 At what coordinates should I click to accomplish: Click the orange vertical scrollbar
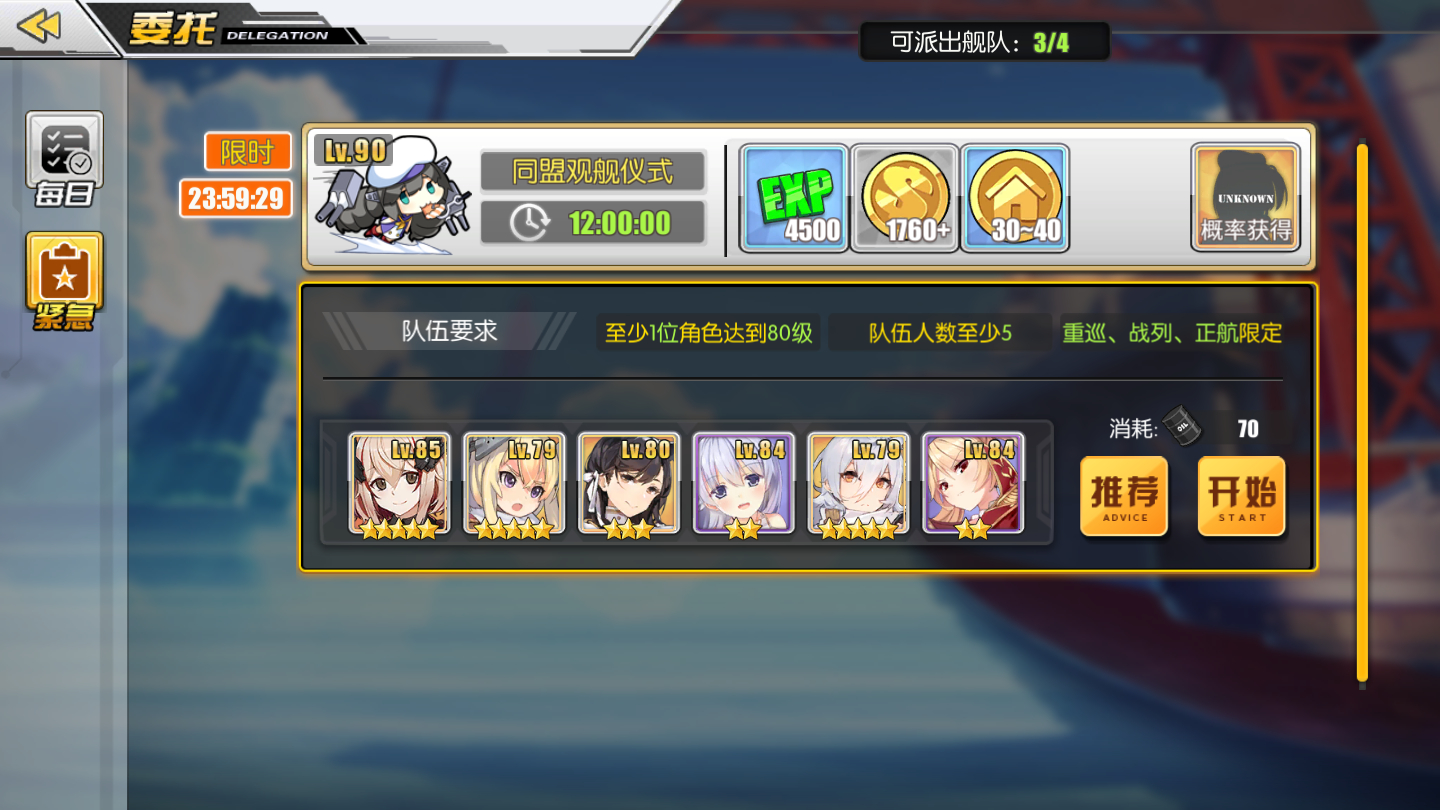click(1362, 412)
